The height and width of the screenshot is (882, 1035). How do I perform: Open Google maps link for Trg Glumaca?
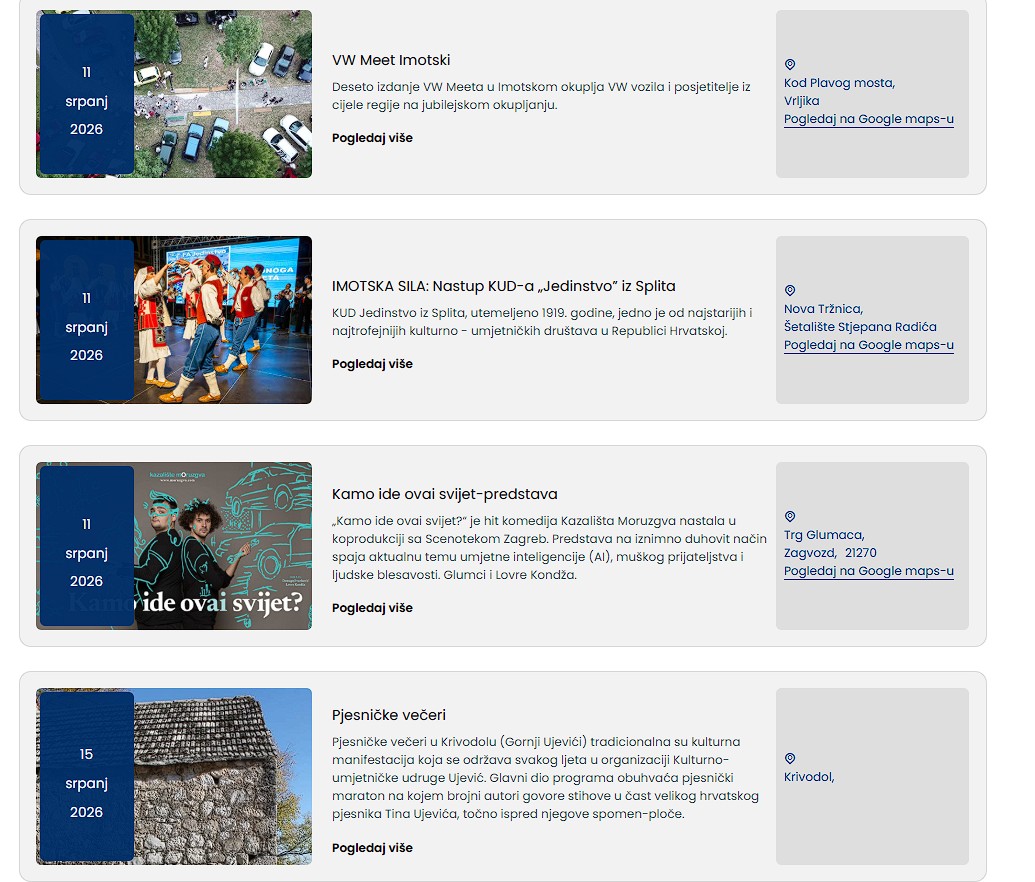tap(869, 571)
